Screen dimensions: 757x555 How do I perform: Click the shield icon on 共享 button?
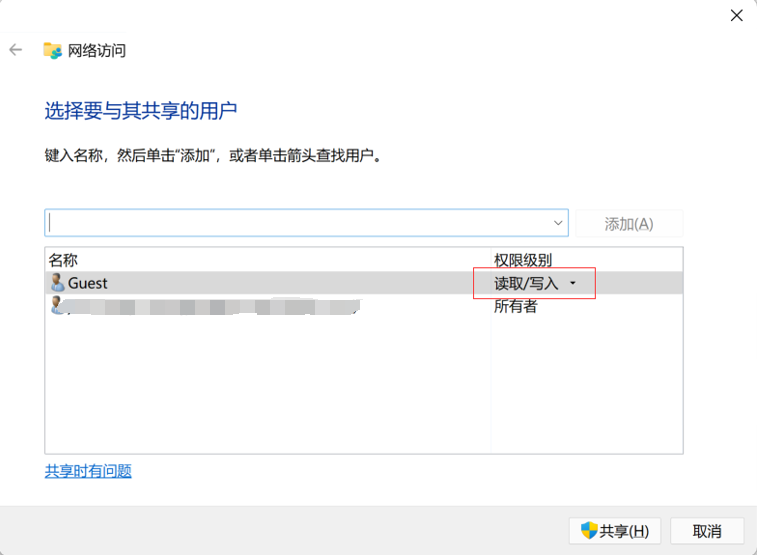589,531
